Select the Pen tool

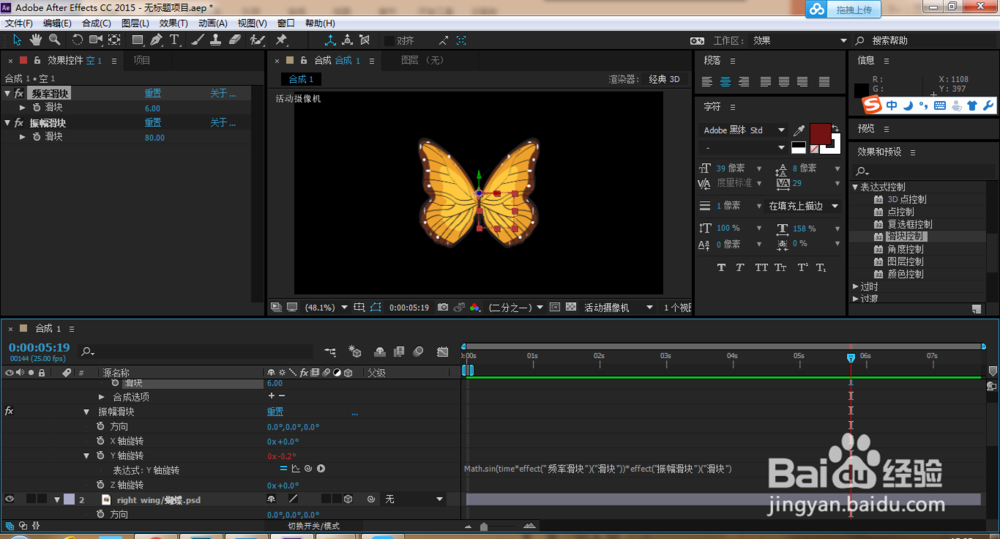[x=156, y=40]
